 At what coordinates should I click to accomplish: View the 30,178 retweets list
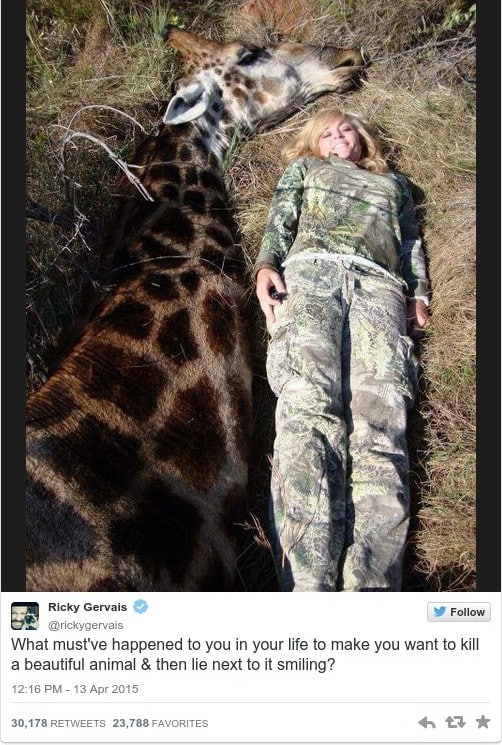58,723
